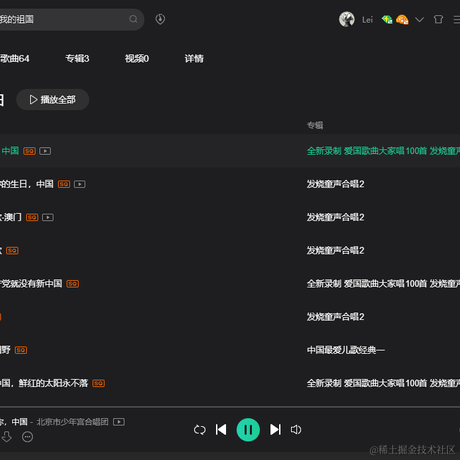This screenshot has width=460, height=460.
Task: Open album 发烧童声合唱2 on 的生日，中国 row
Action: 335,184
